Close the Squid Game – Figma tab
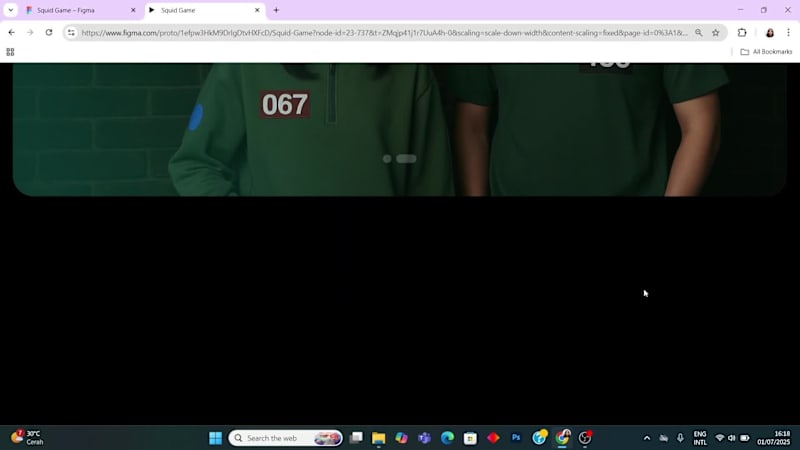Screen dimensions: 800x450 (133, 10)
